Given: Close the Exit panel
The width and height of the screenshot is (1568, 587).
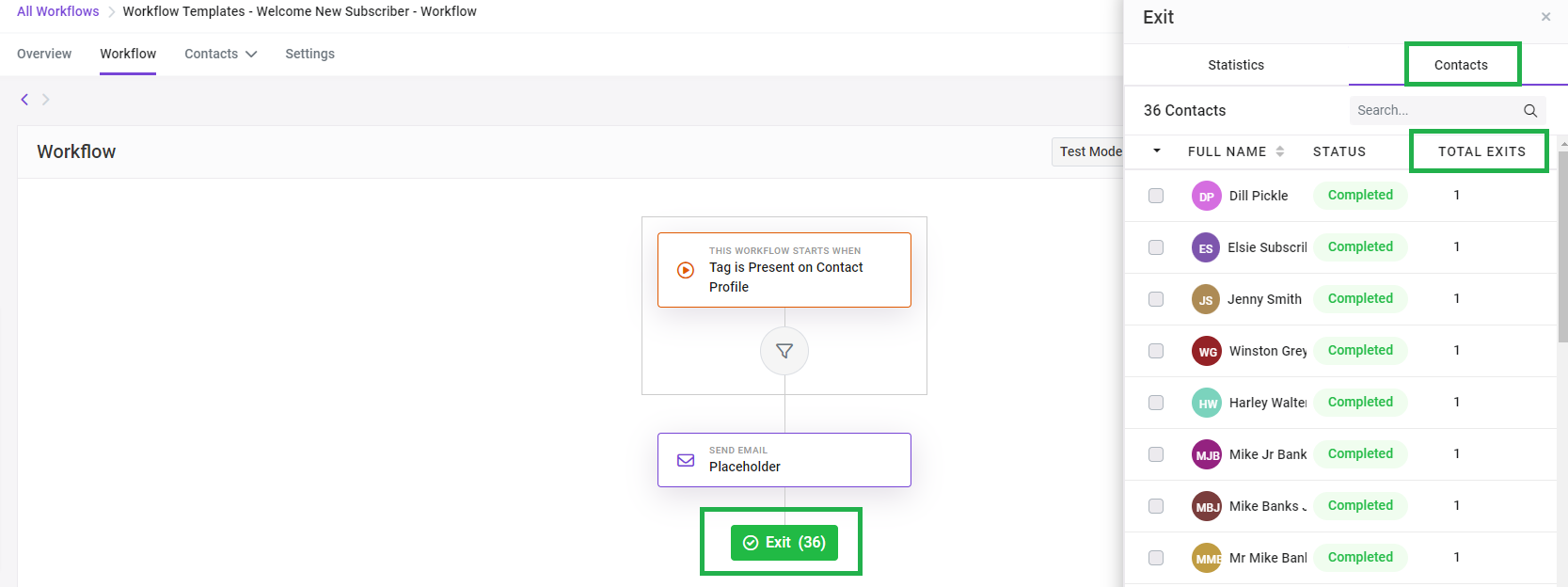Looking at the screenshot, I should click(1545, 17).
